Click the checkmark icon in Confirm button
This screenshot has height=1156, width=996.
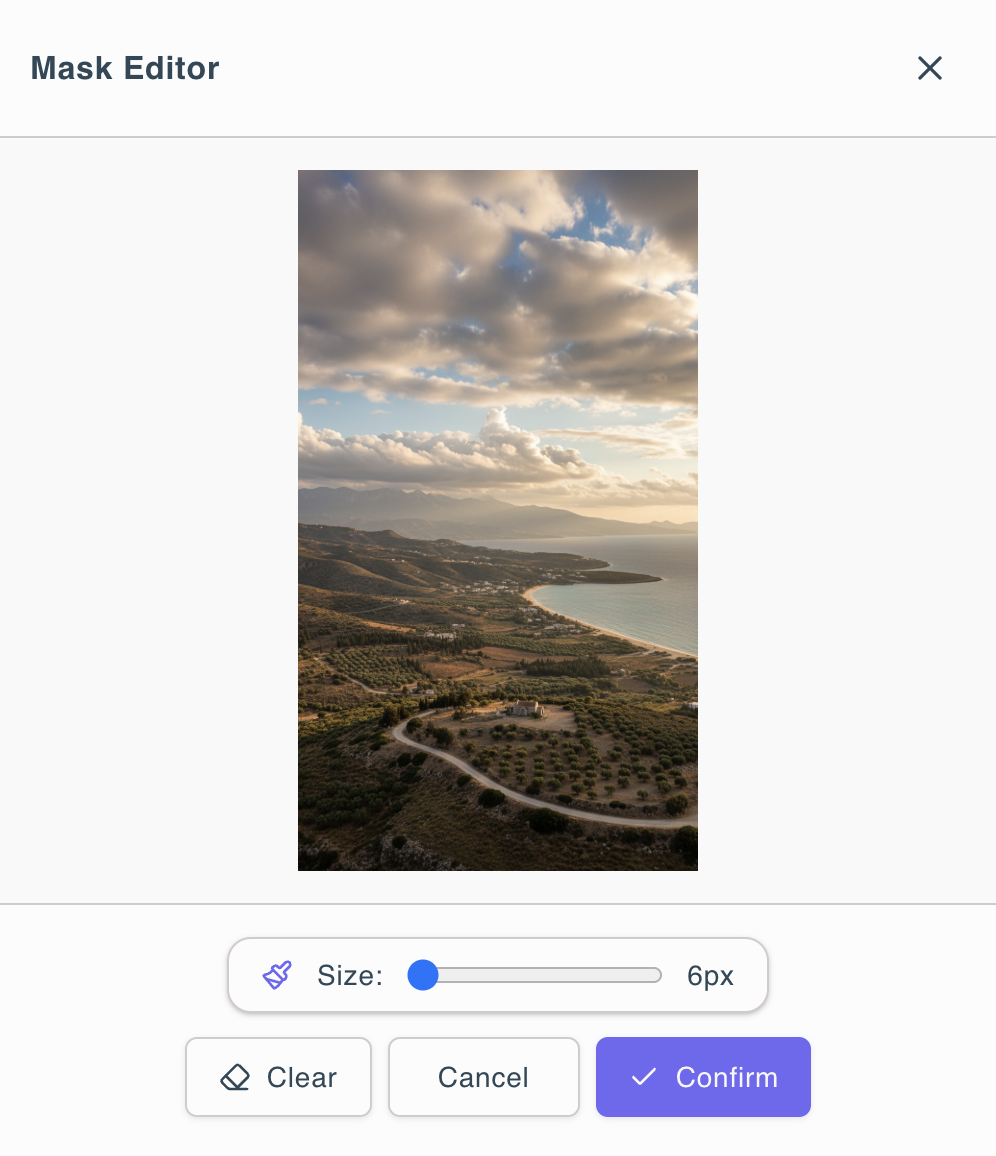pos(644,1077)
